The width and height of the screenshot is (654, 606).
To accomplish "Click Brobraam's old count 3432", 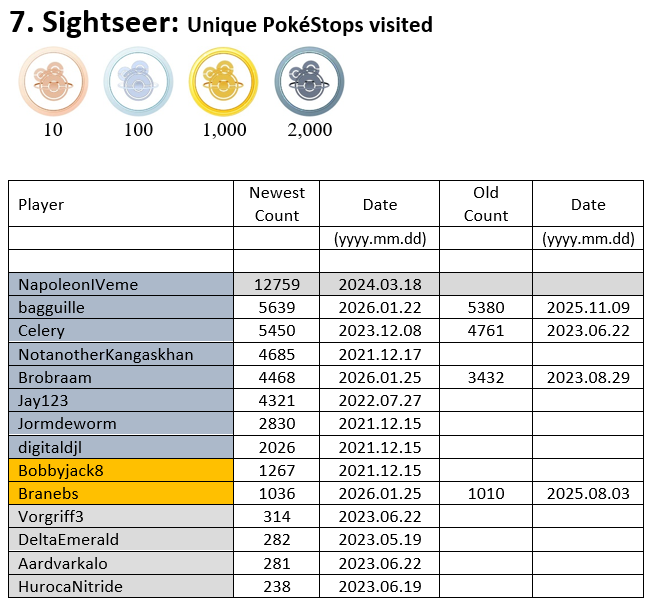I will pos(486,377).
